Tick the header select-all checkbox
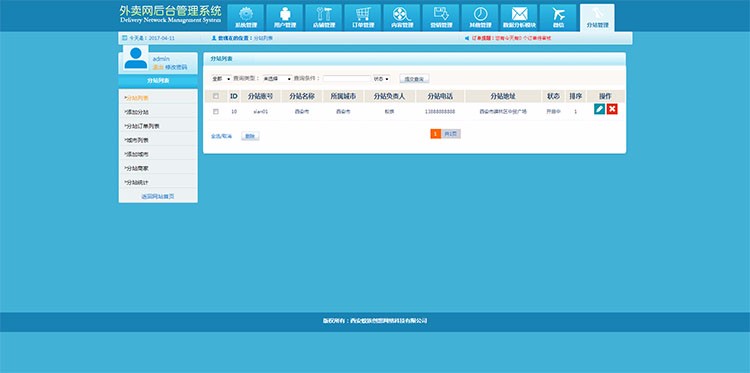This screenshot has height=373, width=750. point(216,96)
